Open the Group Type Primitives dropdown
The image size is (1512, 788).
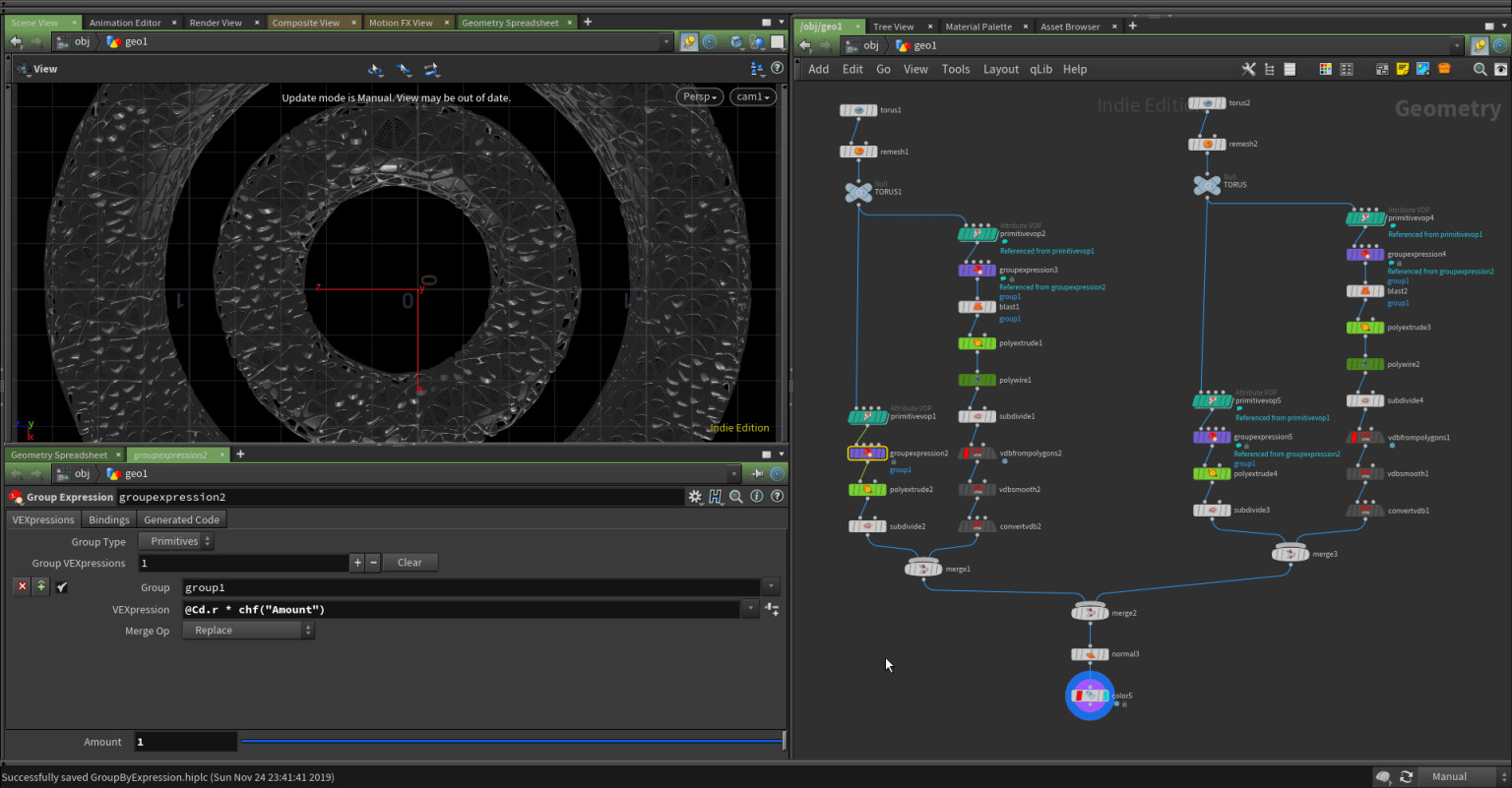(x=176, y=541)
